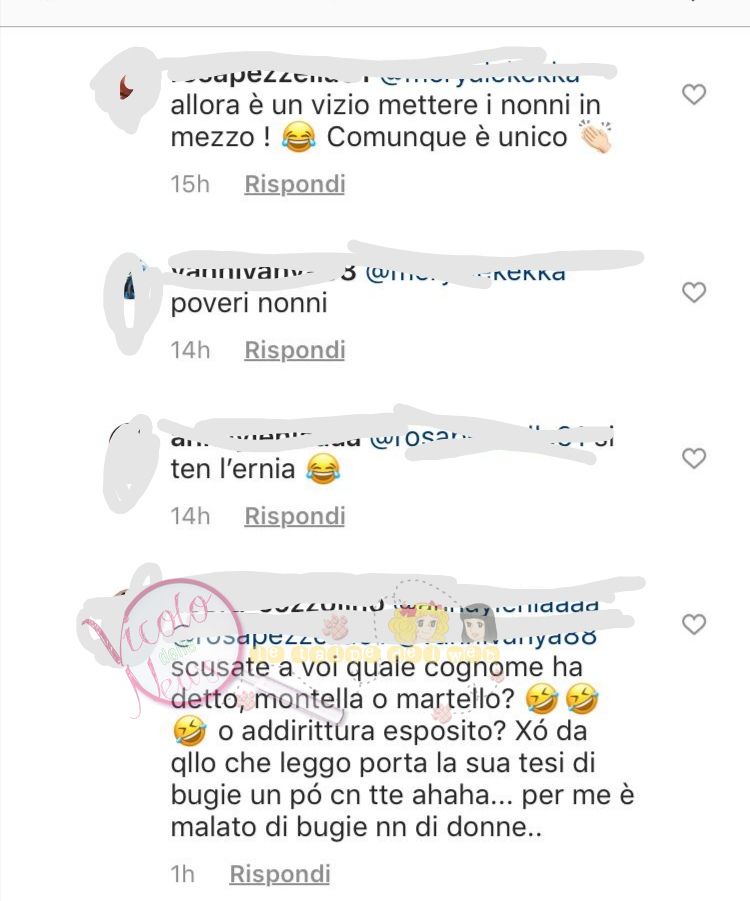Image resolution: width=750 pixels, height=901 pixels.
Task: Reply to the comment posted 1h ago
Action: 280,874
